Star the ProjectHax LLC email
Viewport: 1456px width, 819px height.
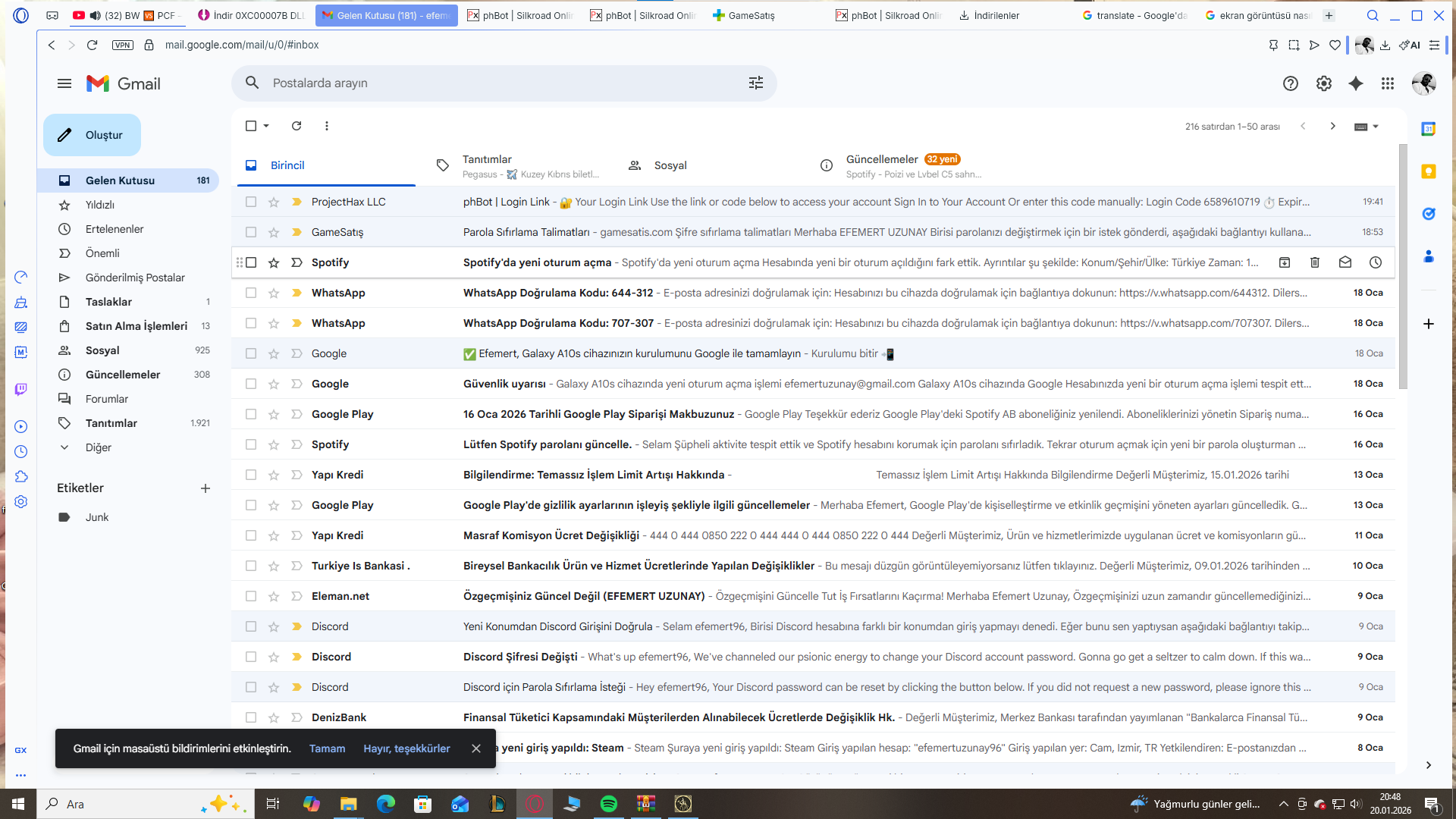pos(274,202)
